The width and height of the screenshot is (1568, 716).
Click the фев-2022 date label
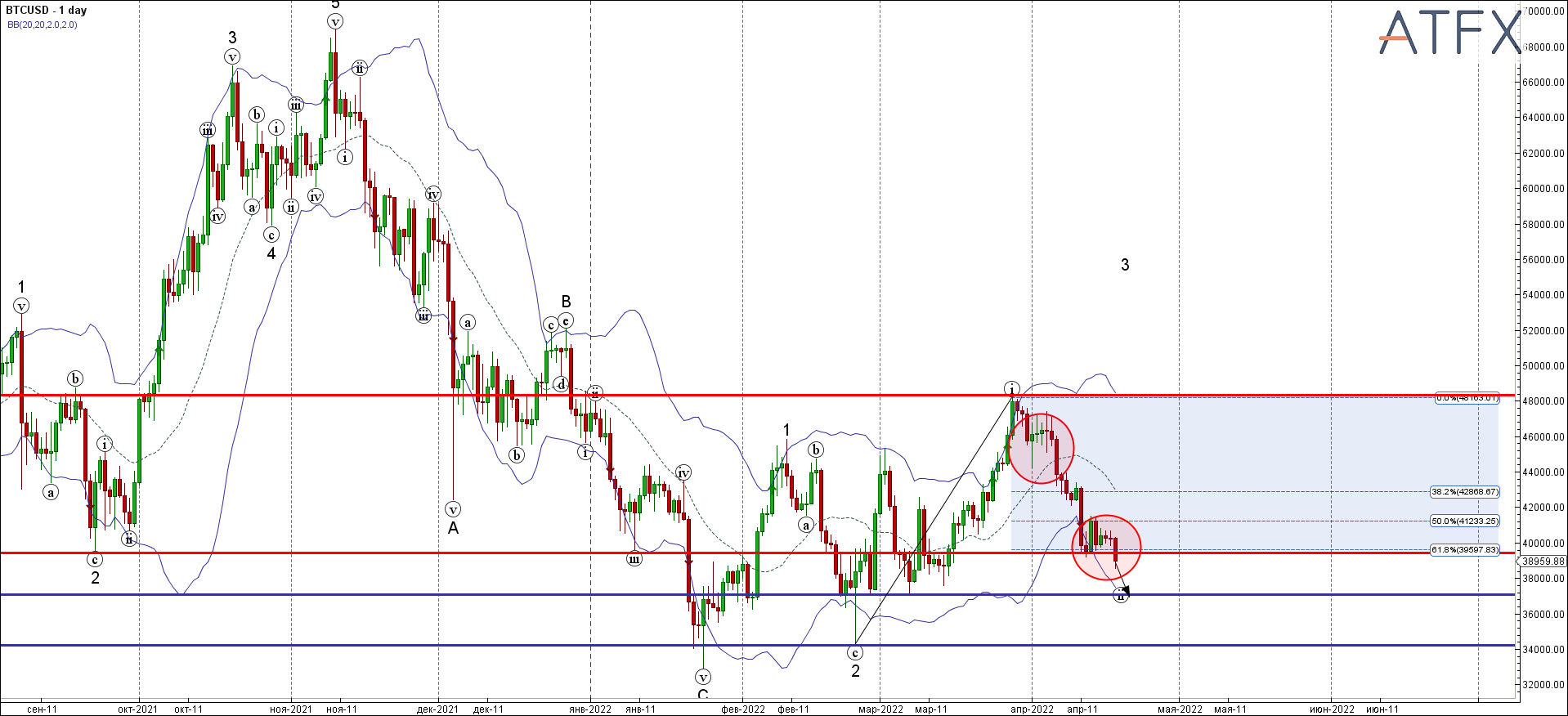[743, 709]
